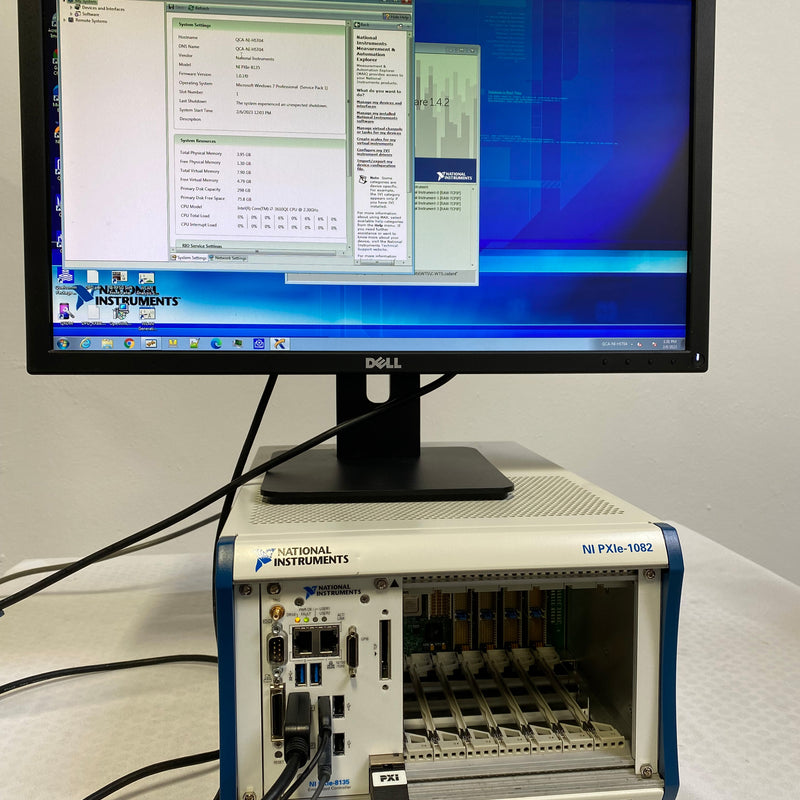
Task: Open Windows Explorer from the taskbar
Action: click(108, 344)
